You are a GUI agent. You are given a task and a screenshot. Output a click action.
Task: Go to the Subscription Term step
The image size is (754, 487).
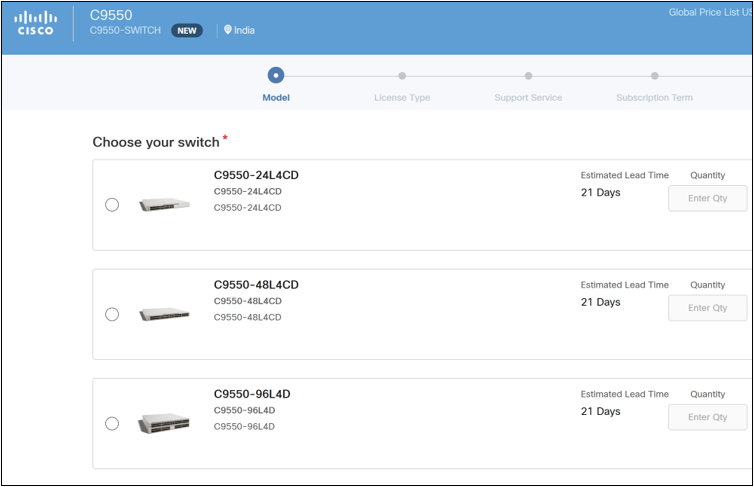coord(654,98)
